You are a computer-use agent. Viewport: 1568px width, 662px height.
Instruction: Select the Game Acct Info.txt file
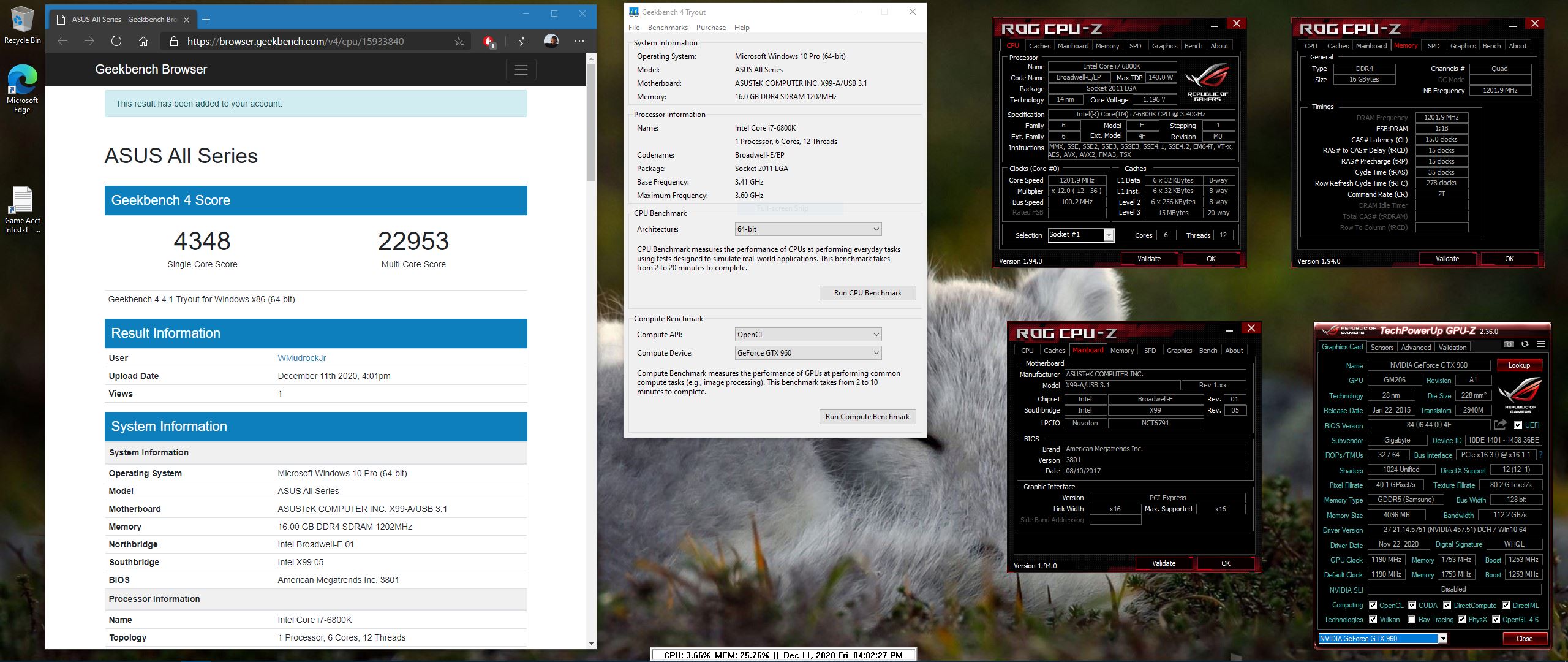coord(22,210)
